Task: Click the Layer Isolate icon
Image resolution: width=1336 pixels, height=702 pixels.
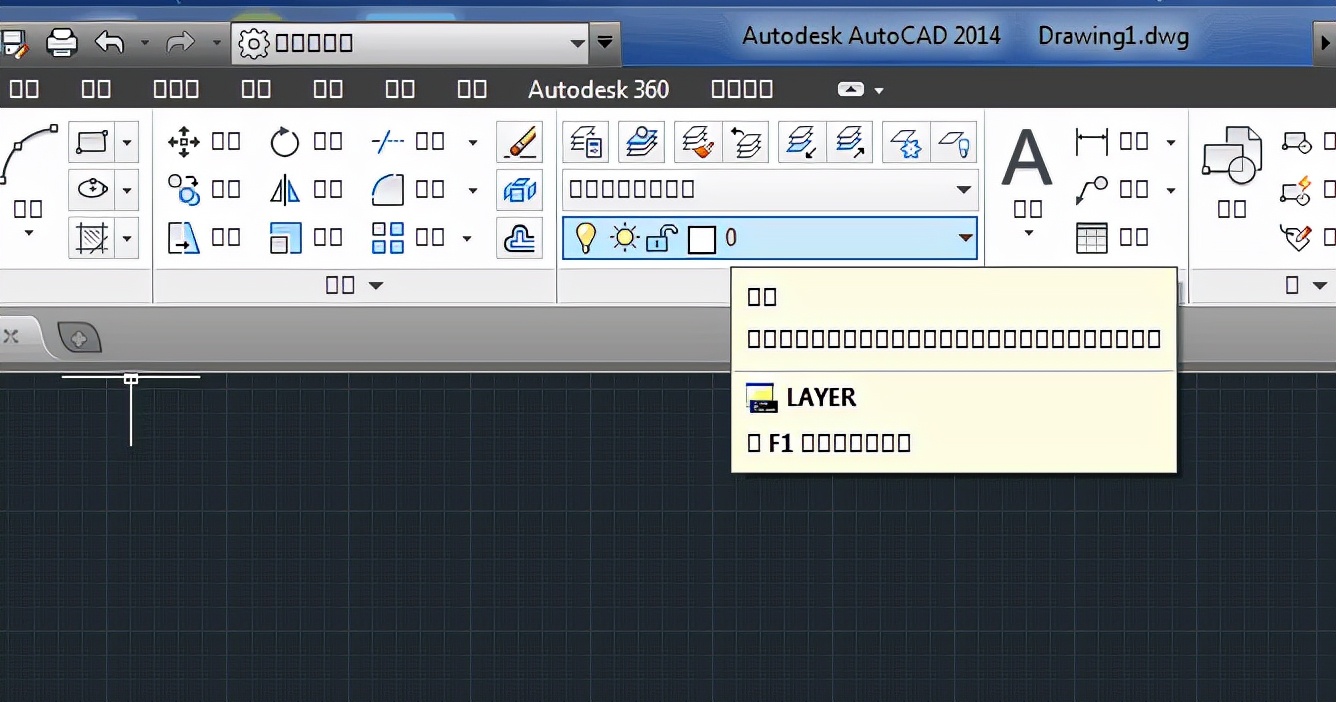Action: [802, 142]
